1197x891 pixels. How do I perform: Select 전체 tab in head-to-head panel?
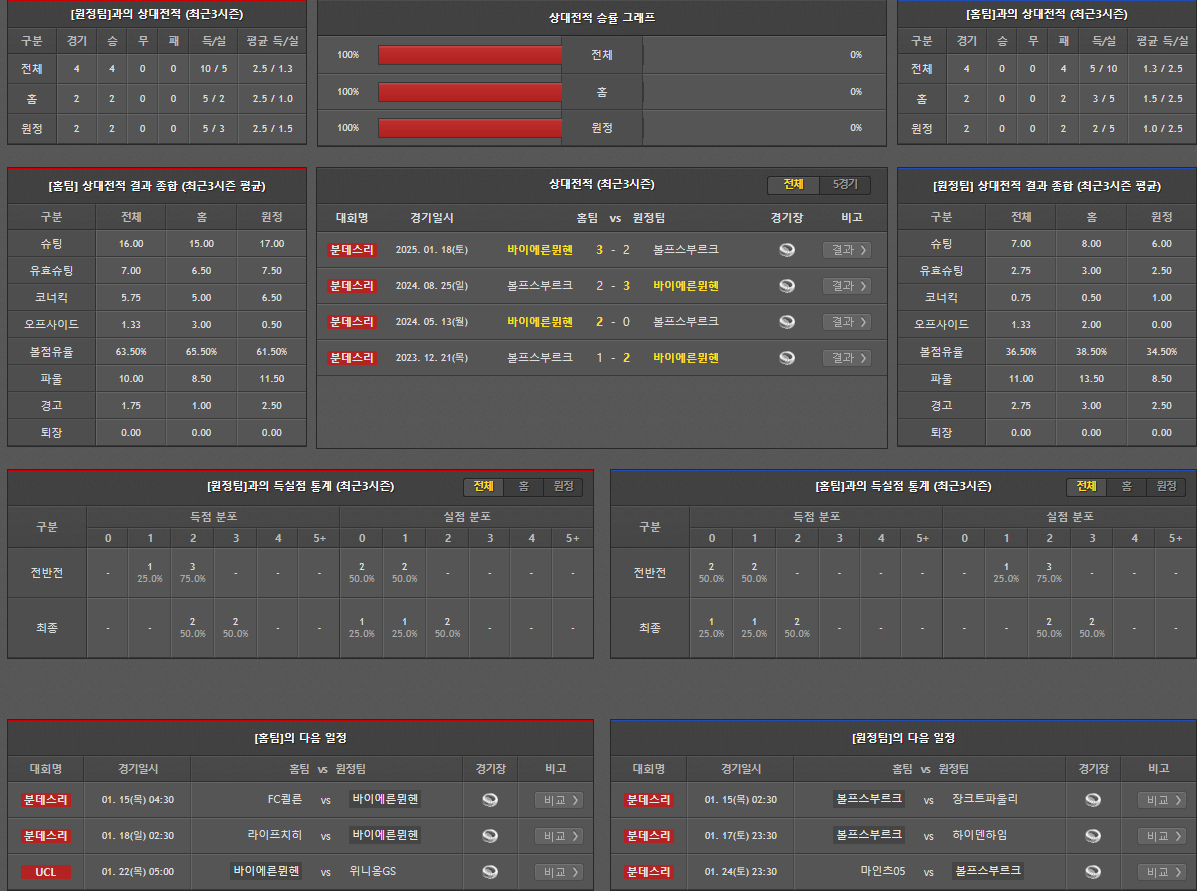793,185
